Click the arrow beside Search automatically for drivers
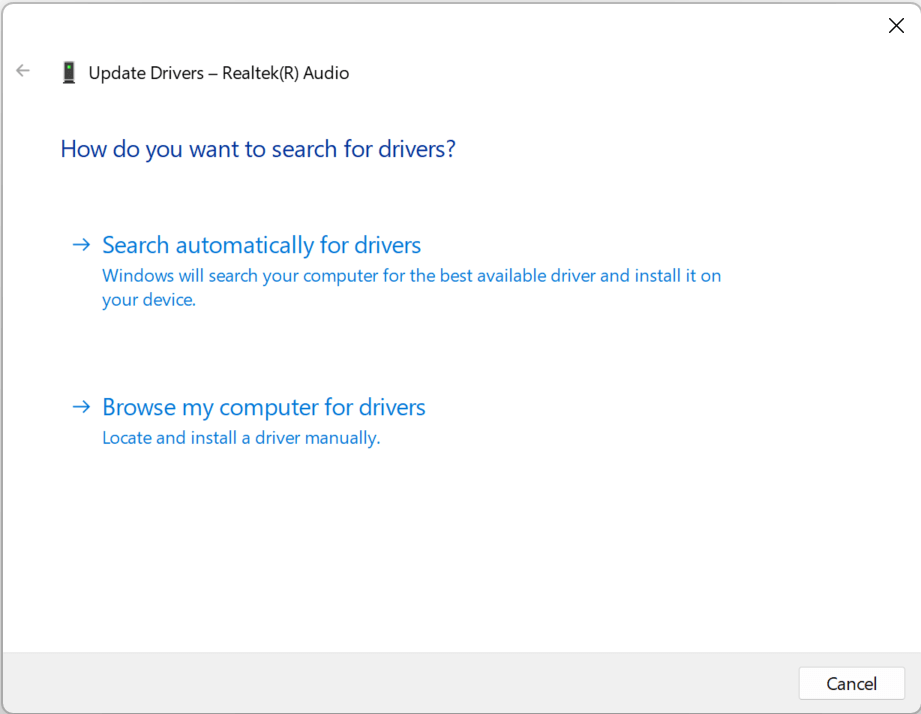Viewport: 921px width, 714px height. tap(81, 245)
